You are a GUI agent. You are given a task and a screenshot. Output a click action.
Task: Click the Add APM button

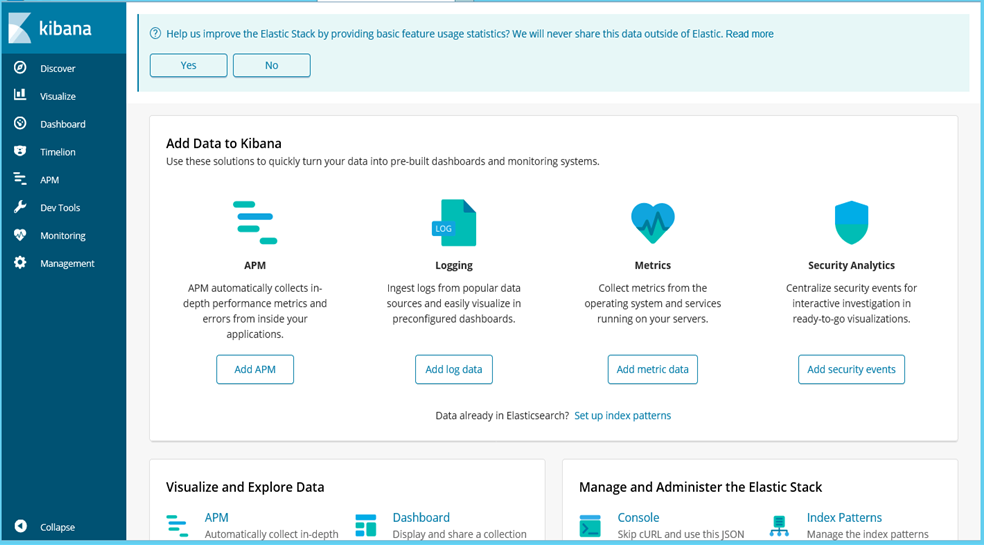(255, 369)
